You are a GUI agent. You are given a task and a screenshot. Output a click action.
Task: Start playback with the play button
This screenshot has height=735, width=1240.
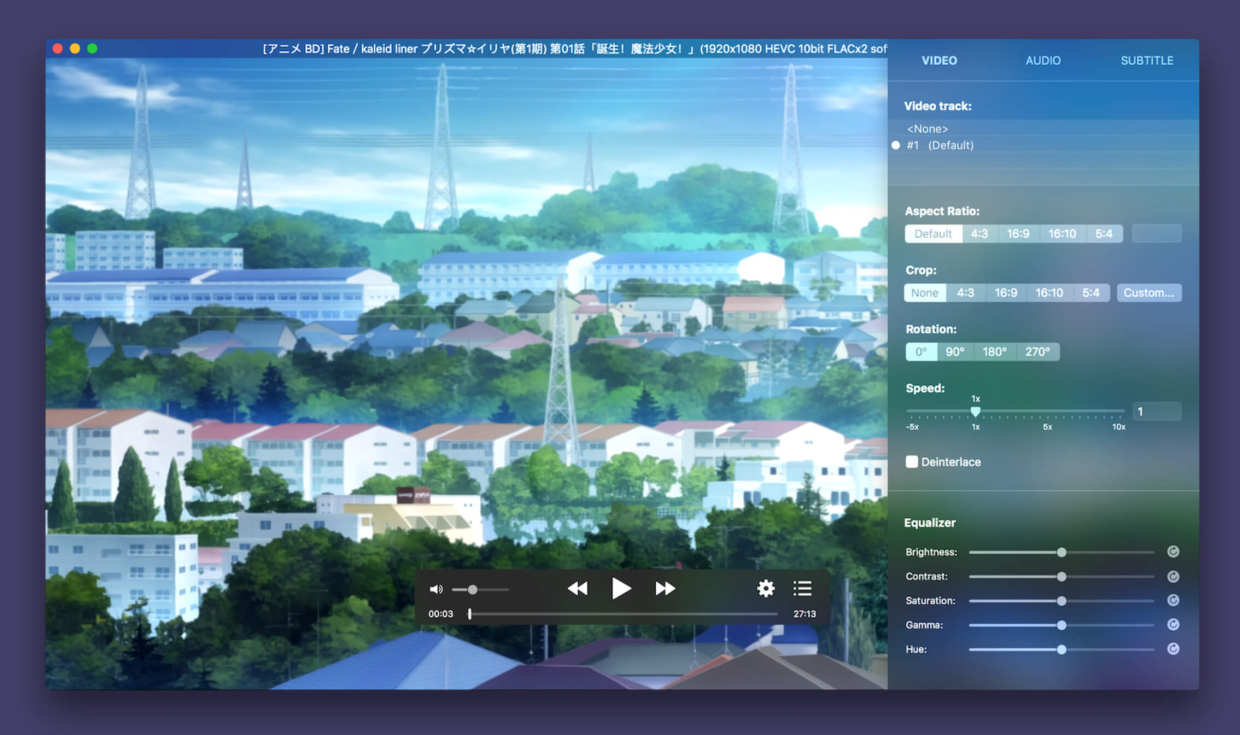tap(621, 589)
